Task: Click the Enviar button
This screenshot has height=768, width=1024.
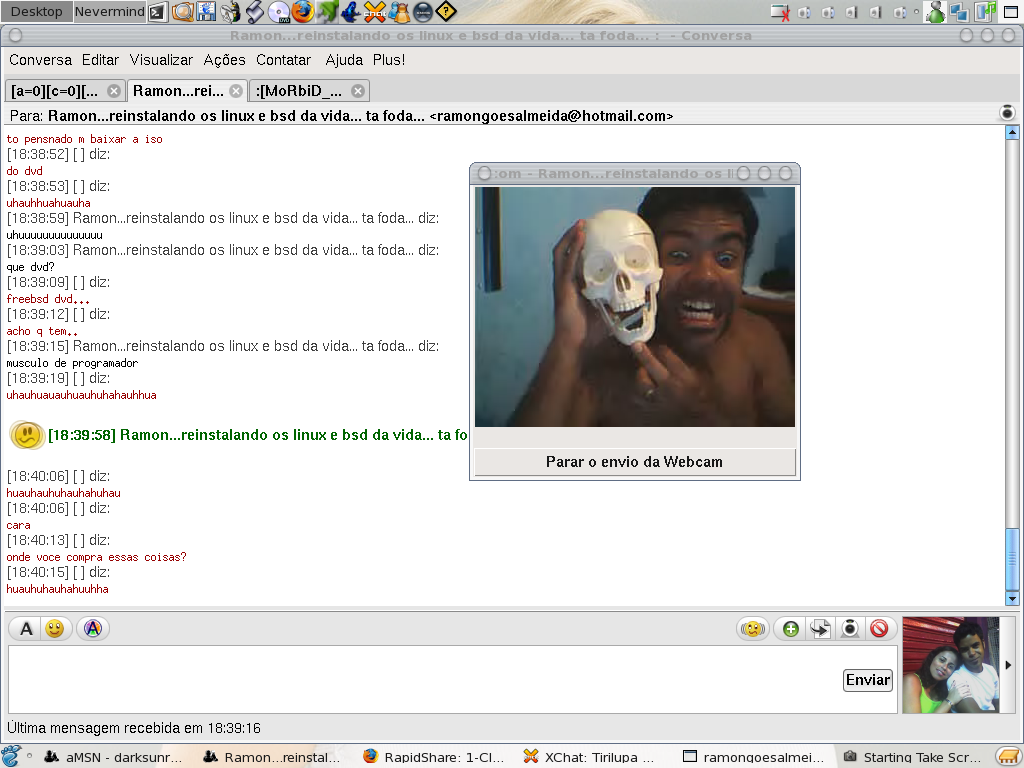Action: coord(868,680)
